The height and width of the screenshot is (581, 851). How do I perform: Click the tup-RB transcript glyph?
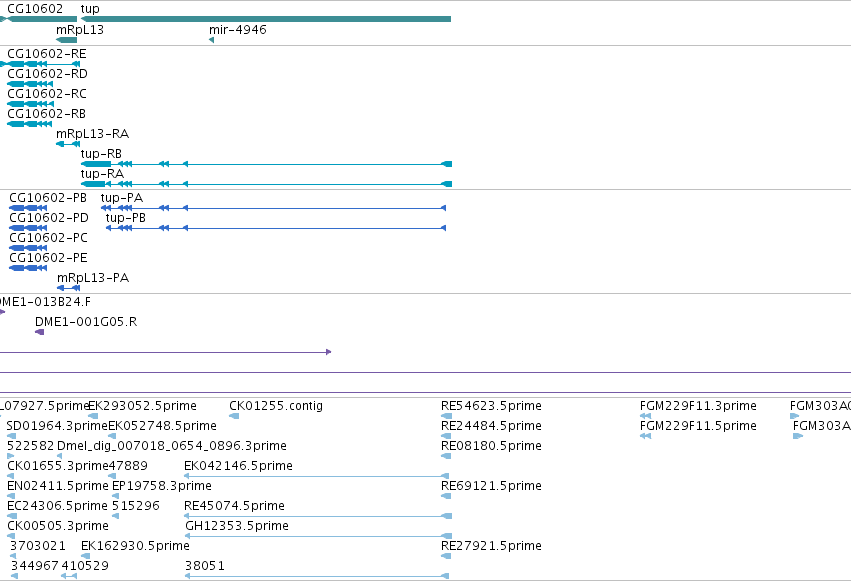pos(266,164)
